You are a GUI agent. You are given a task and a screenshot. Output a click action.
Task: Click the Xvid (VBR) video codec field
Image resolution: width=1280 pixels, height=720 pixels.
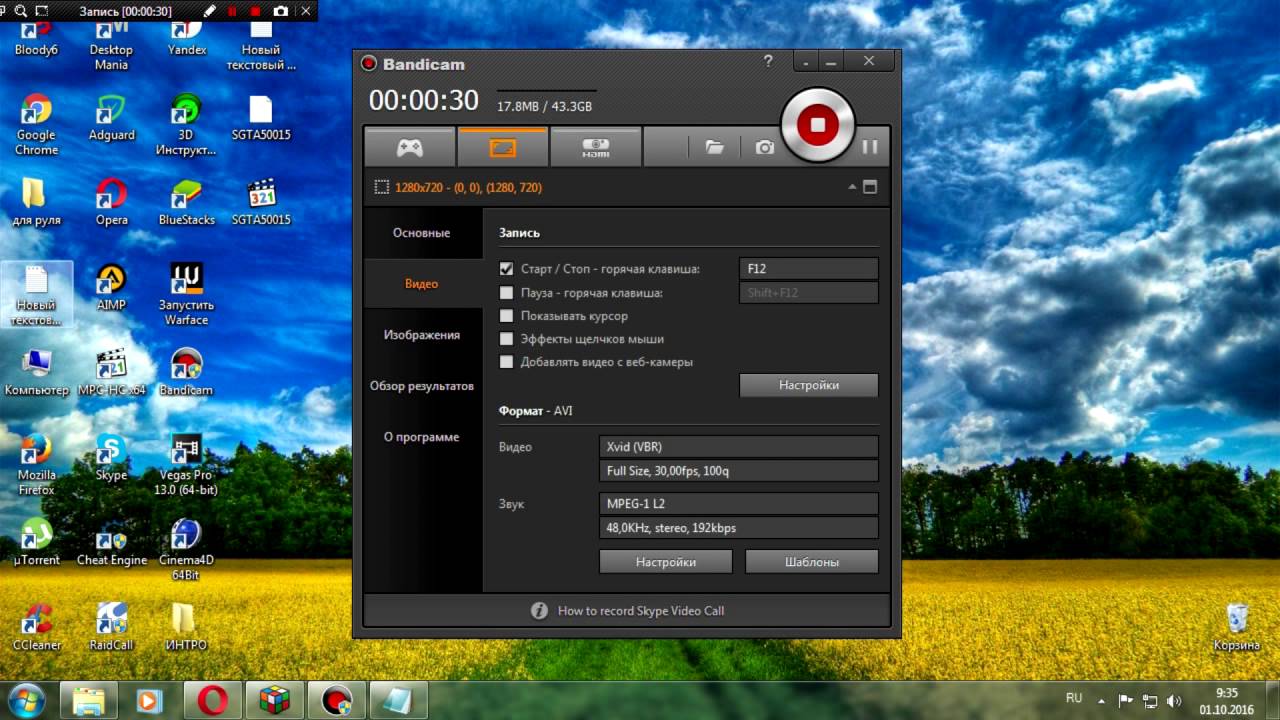pos(738,447)
